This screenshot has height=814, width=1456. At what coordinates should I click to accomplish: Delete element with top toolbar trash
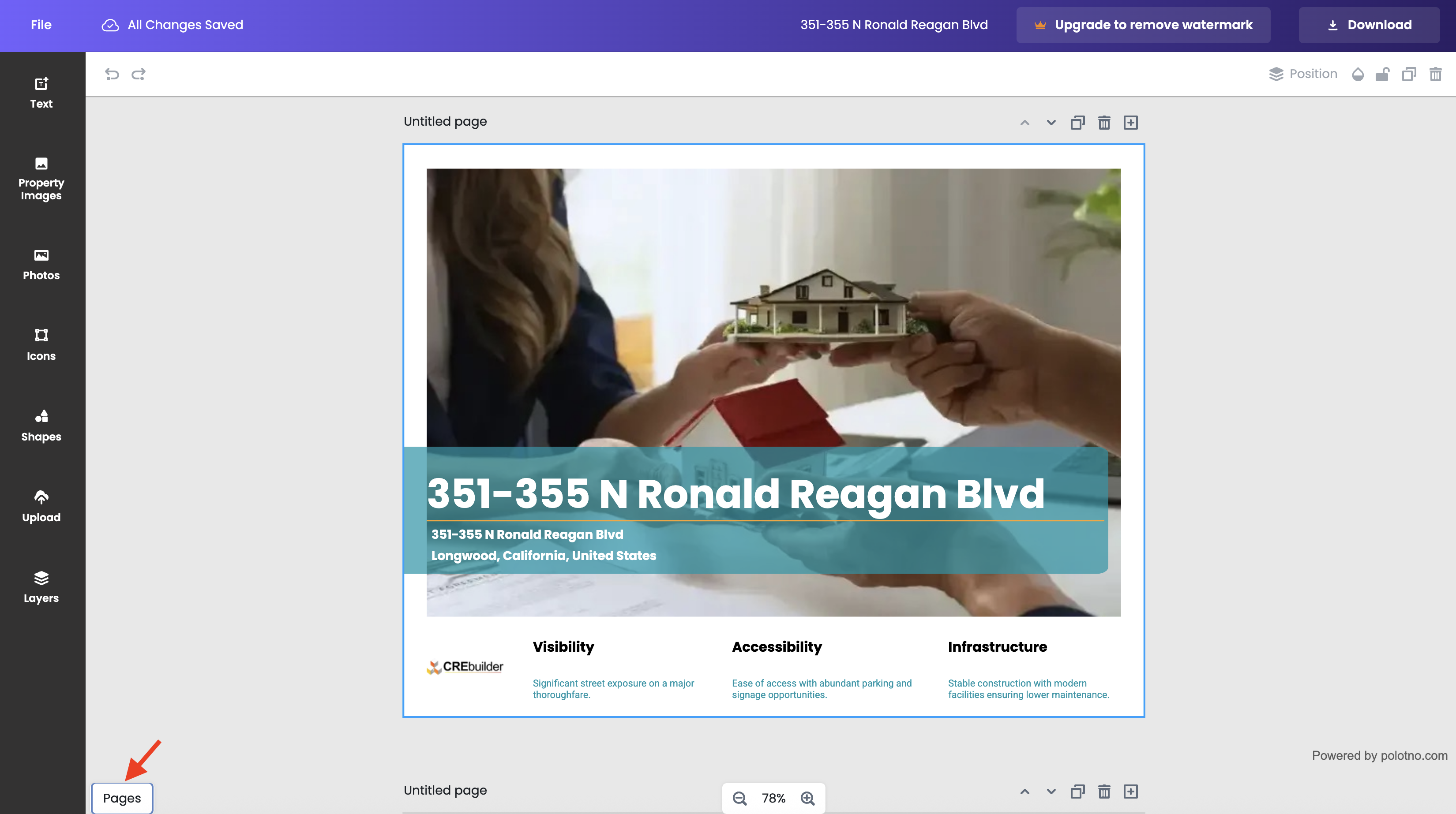[1436, 74]
